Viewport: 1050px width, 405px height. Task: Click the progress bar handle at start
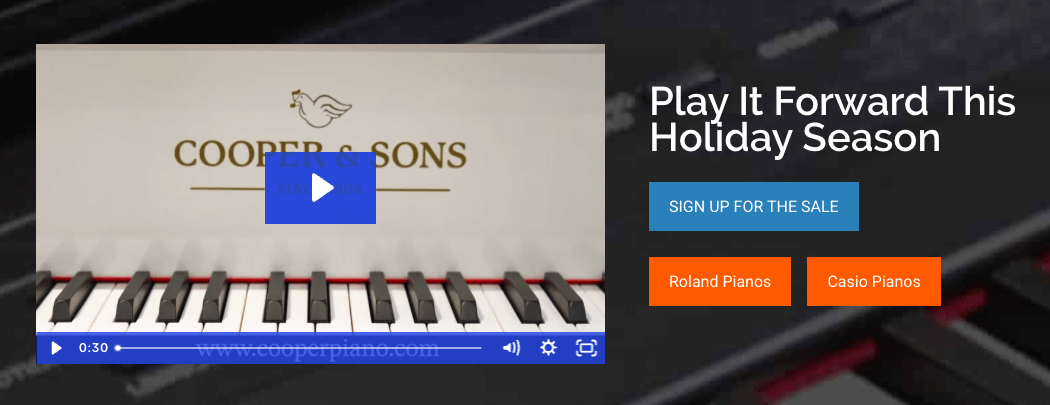click(x=118, y=348)
